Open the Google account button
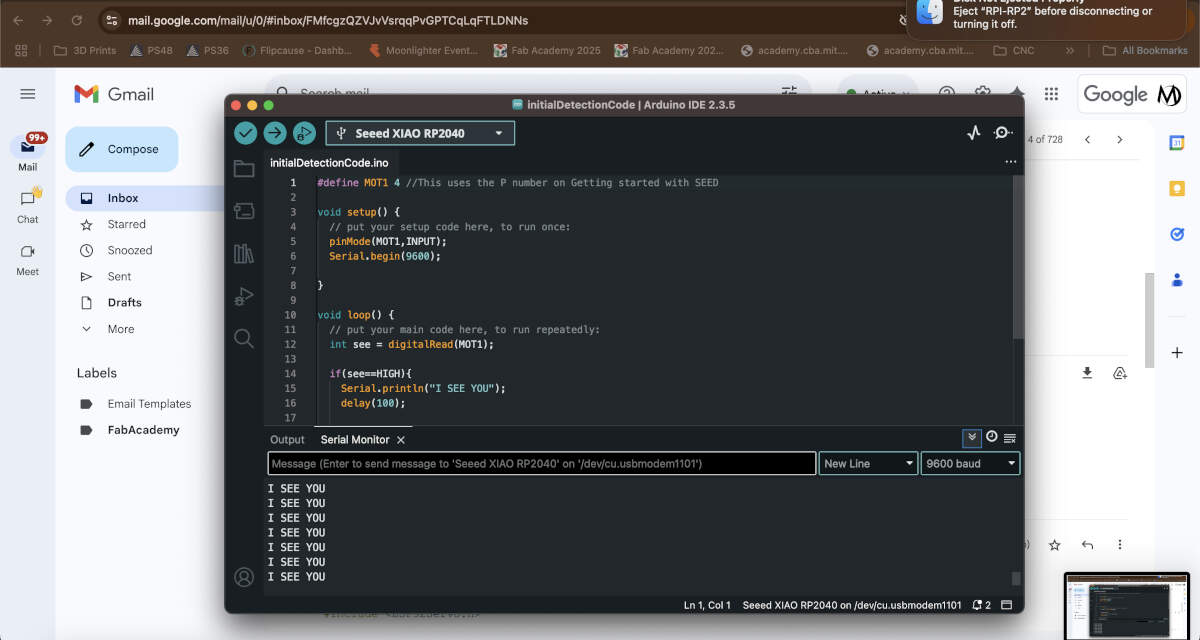The image size is (1200, 640). [x=1132, y=94]
